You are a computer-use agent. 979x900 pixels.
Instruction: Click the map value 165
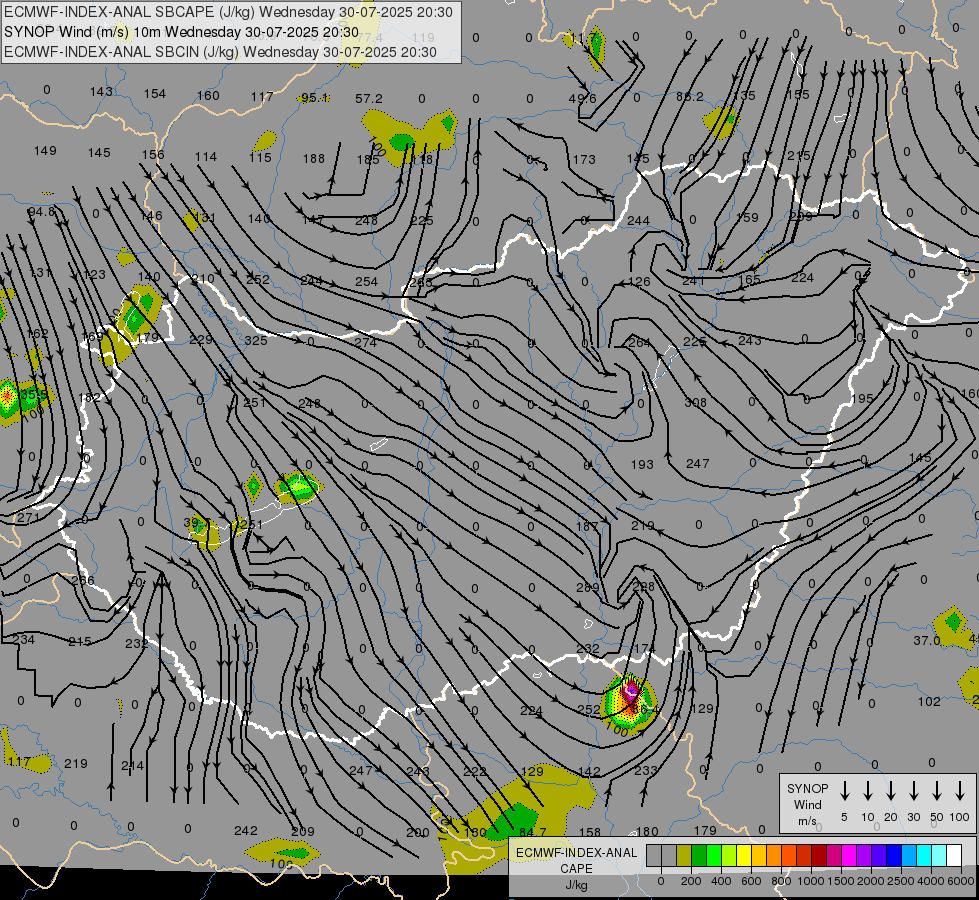tap(749, 280)
